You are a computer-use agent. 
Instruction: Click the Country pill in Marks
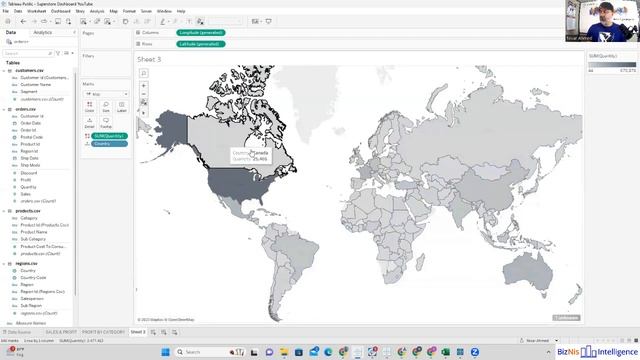pyautogui.click(x=109, y=144)
